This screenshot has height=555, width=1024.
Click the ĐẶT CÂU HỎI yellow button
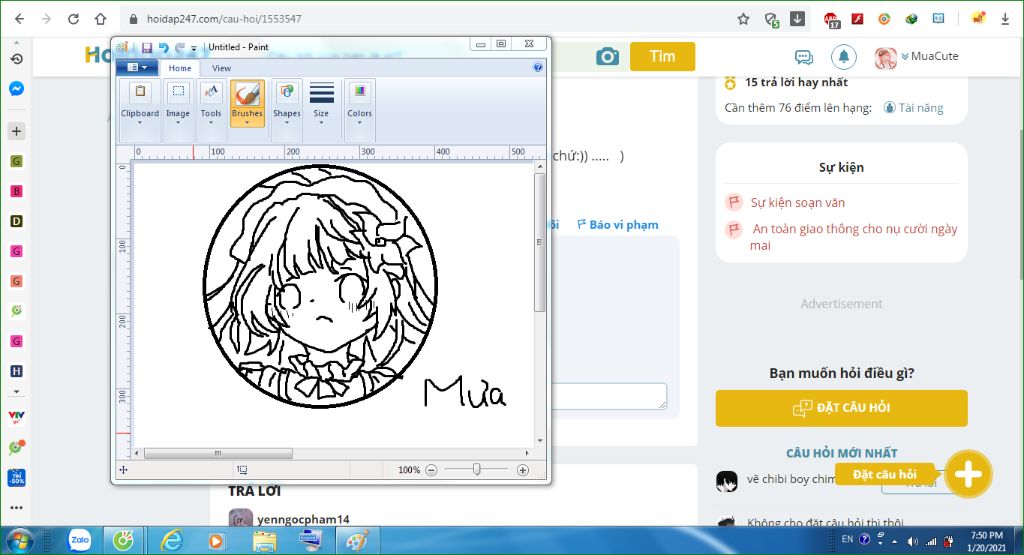841,408
